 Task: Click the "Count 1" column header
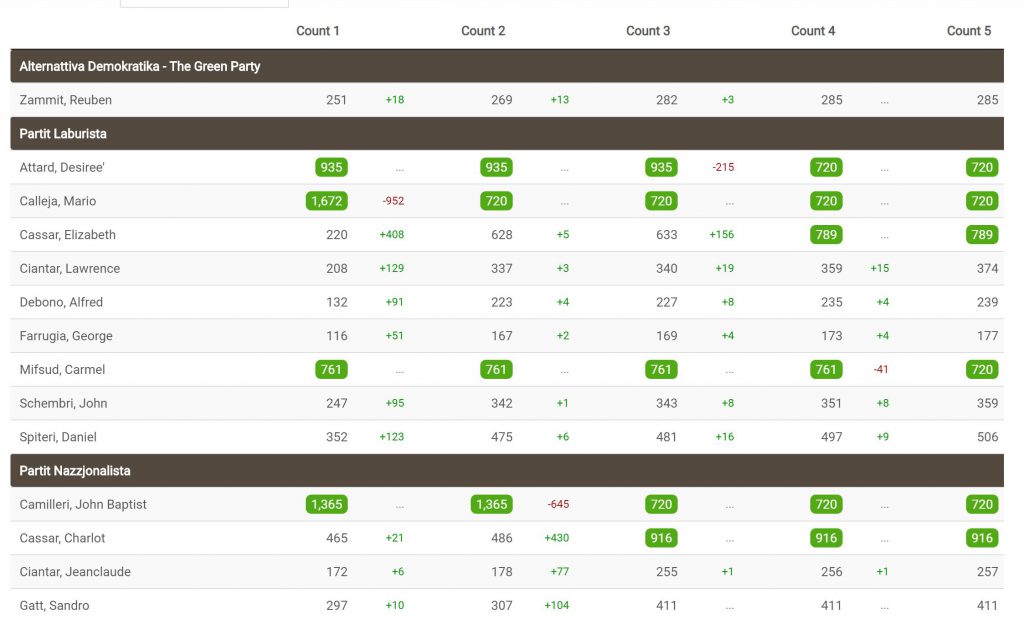[317, 31]
